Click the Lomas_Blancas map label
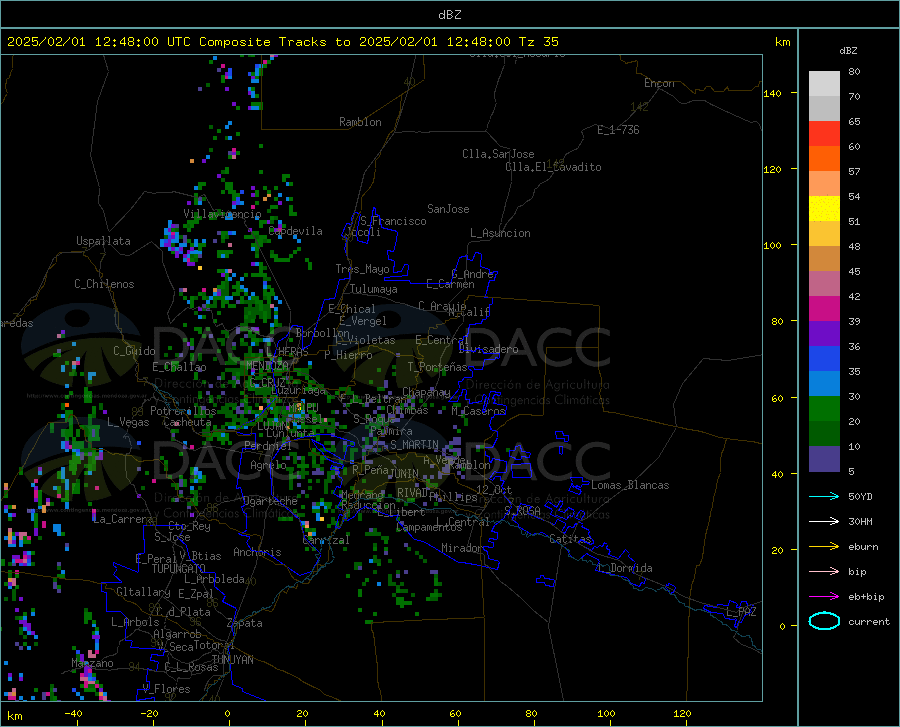 tap(630, 485)
